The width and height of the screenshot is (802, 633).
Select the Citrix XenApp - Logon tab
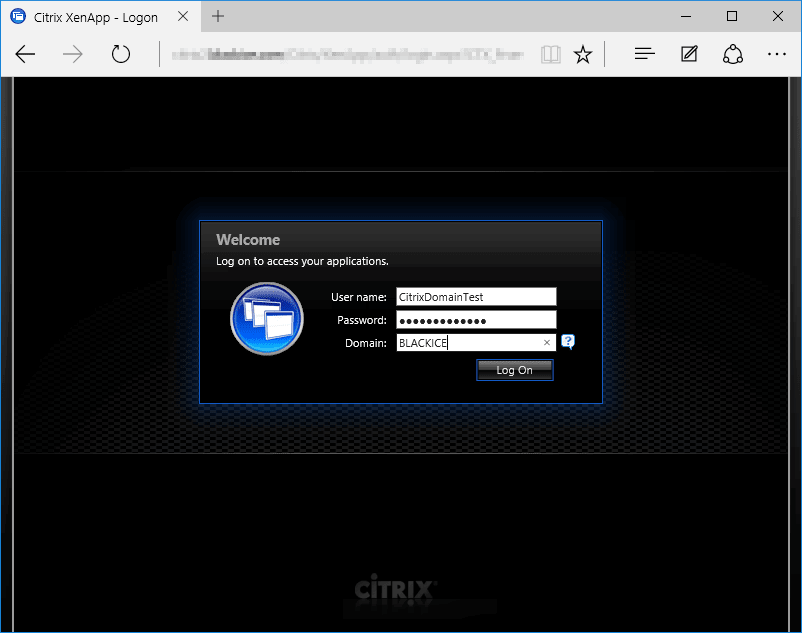click(x=95, y=17)
